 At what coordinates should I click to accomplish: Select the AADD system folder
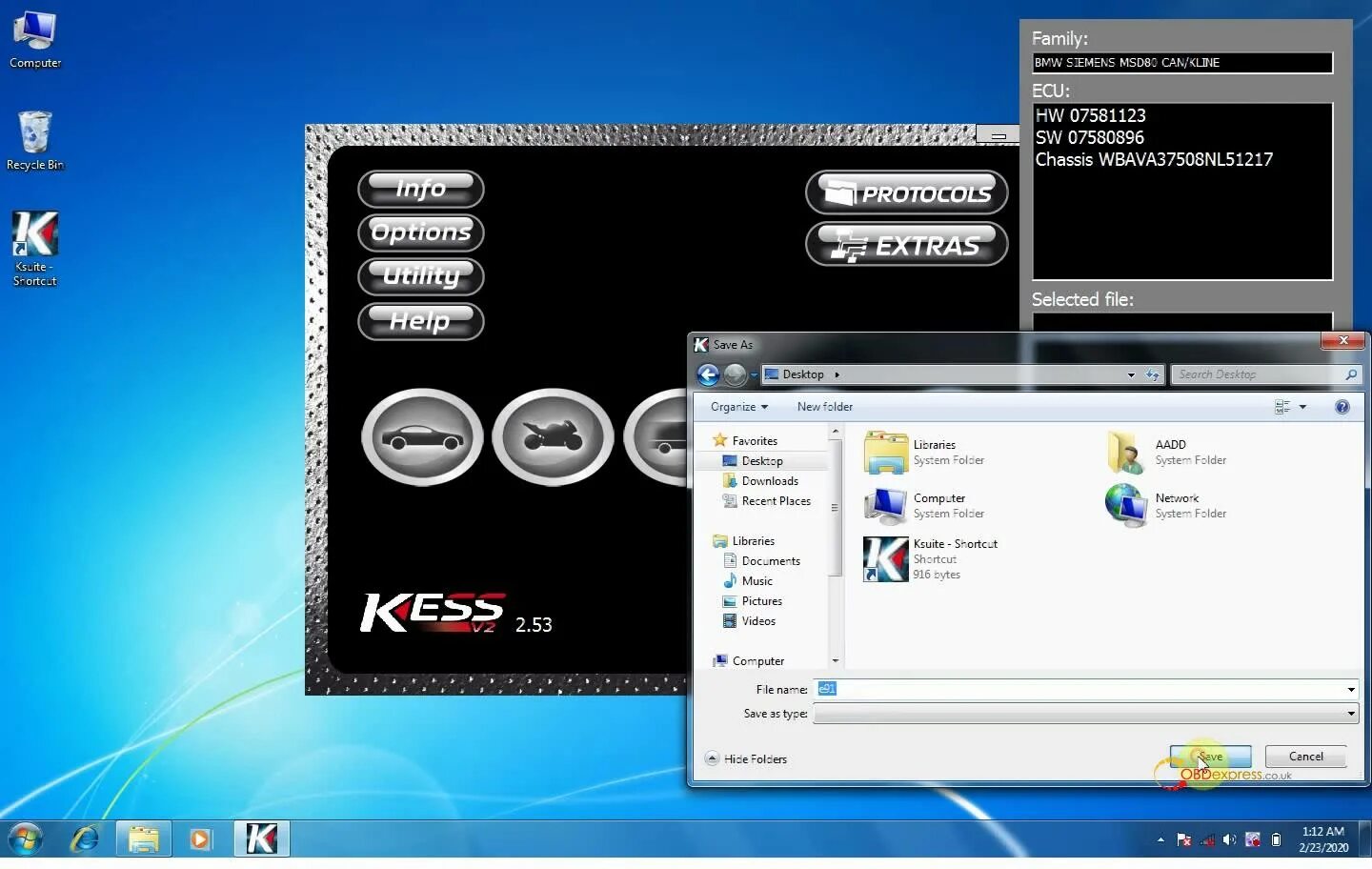point(1167,453)
